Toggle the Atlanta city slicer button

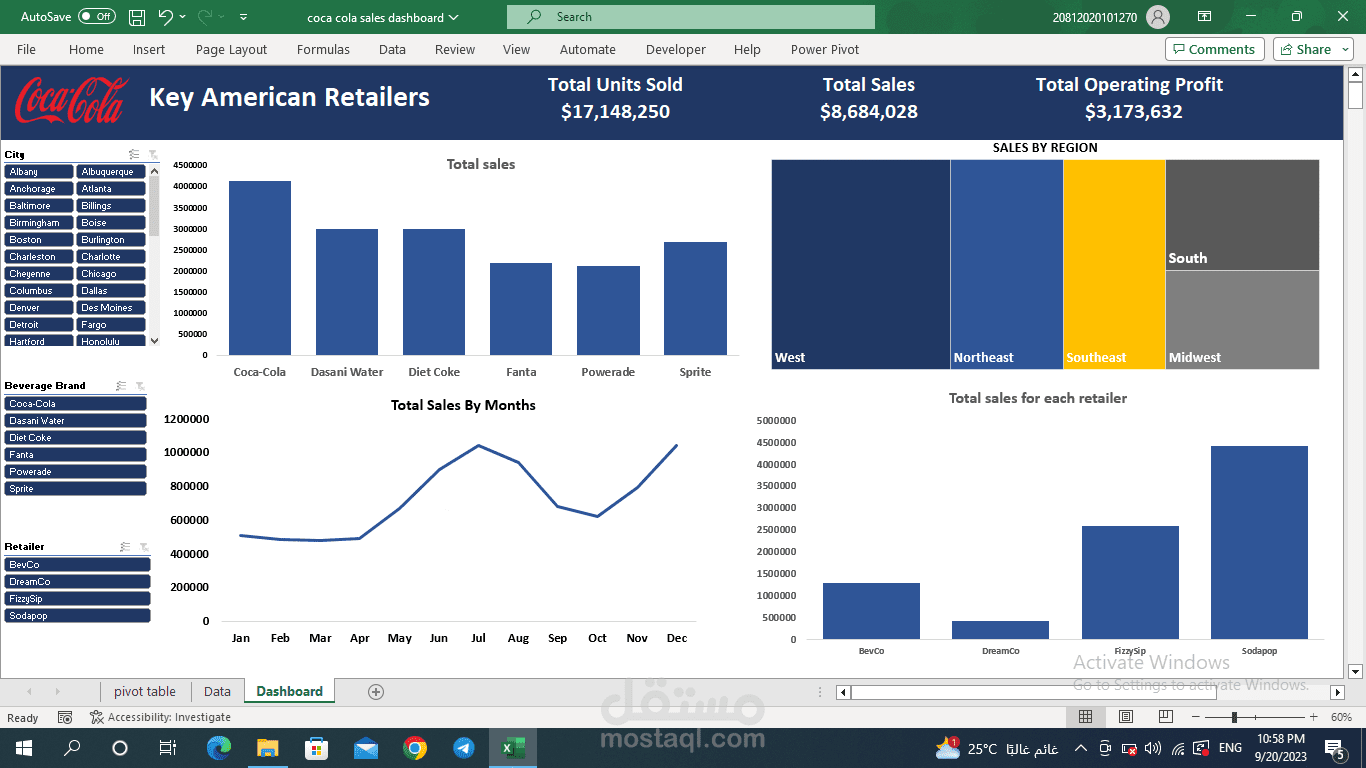click(111, 189)
